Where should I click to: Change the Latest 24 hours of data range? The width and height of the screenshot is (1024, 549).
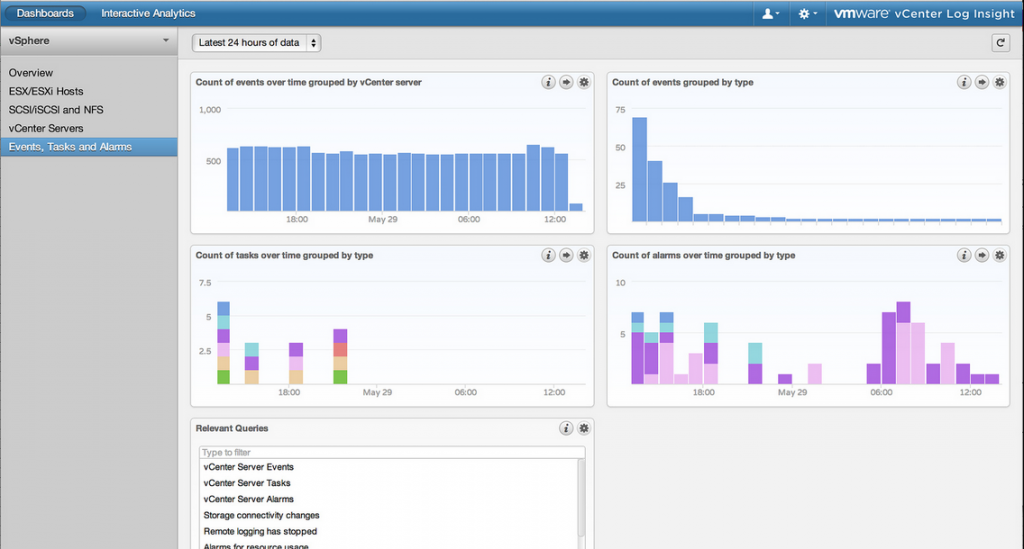tap(257, 43)
